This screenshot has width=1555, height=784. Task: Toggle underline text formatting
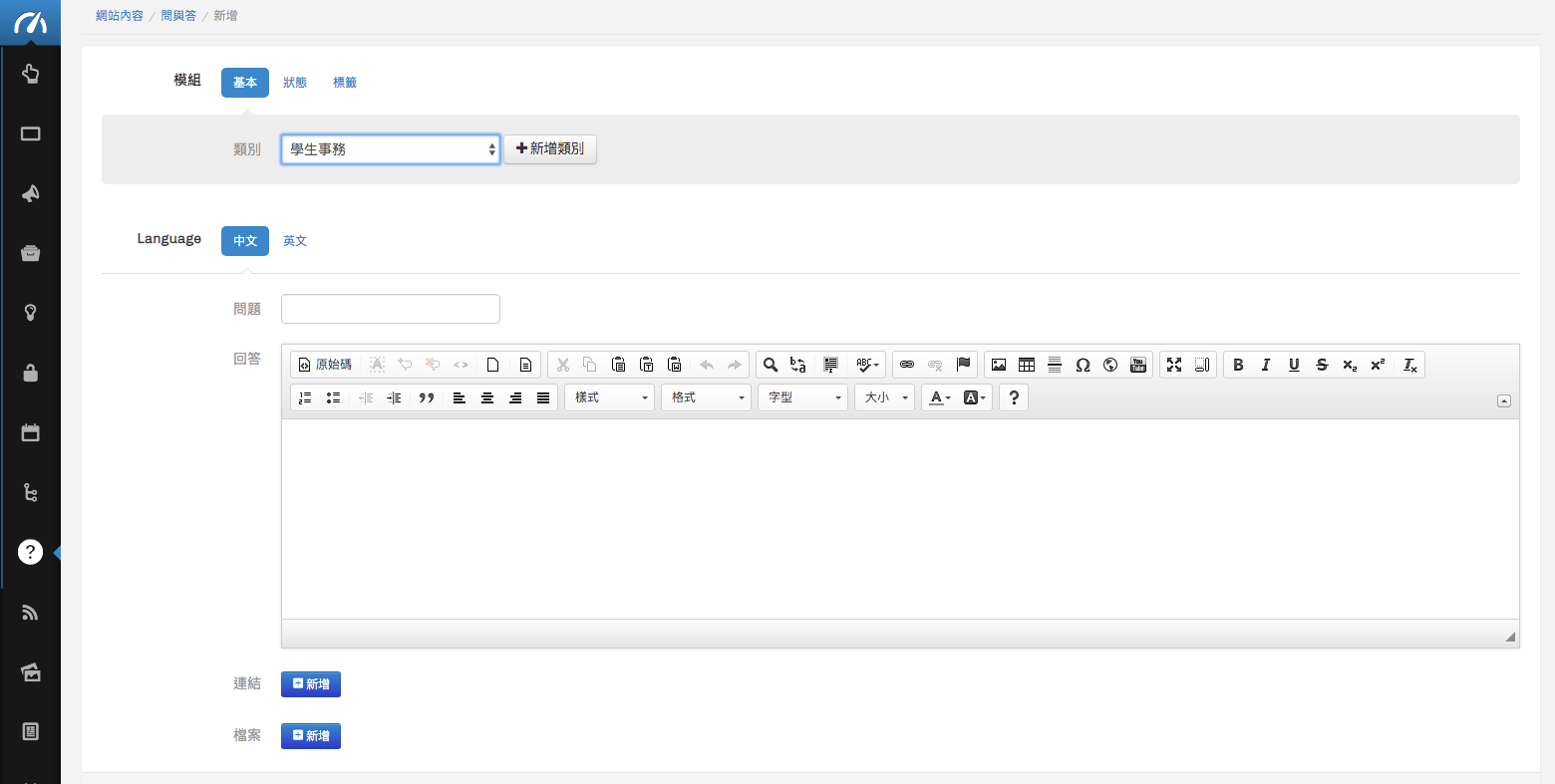(1294, 365)
